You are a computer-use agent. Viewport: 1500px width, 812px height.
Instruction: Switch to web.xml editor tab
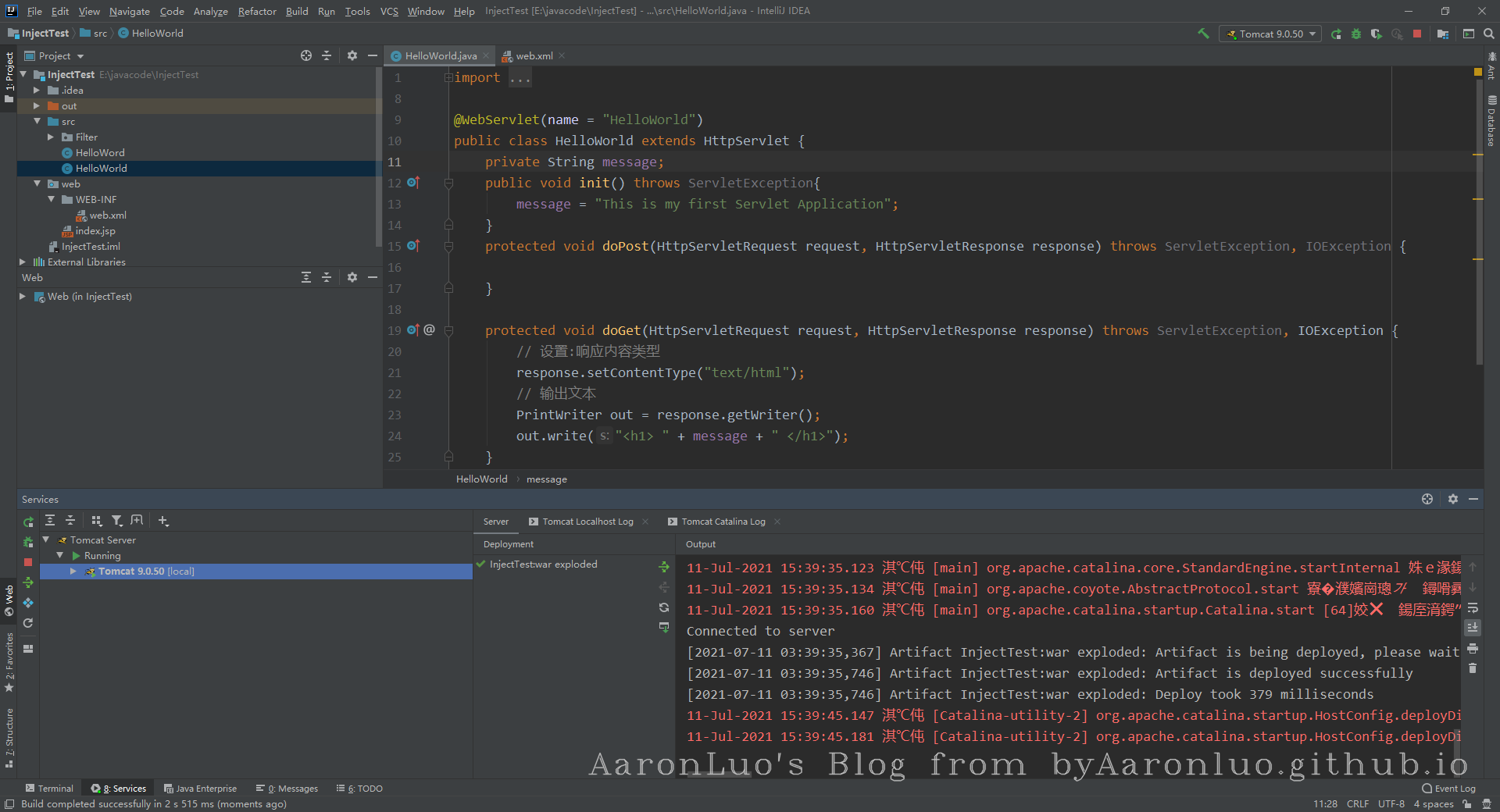(534, 56)
